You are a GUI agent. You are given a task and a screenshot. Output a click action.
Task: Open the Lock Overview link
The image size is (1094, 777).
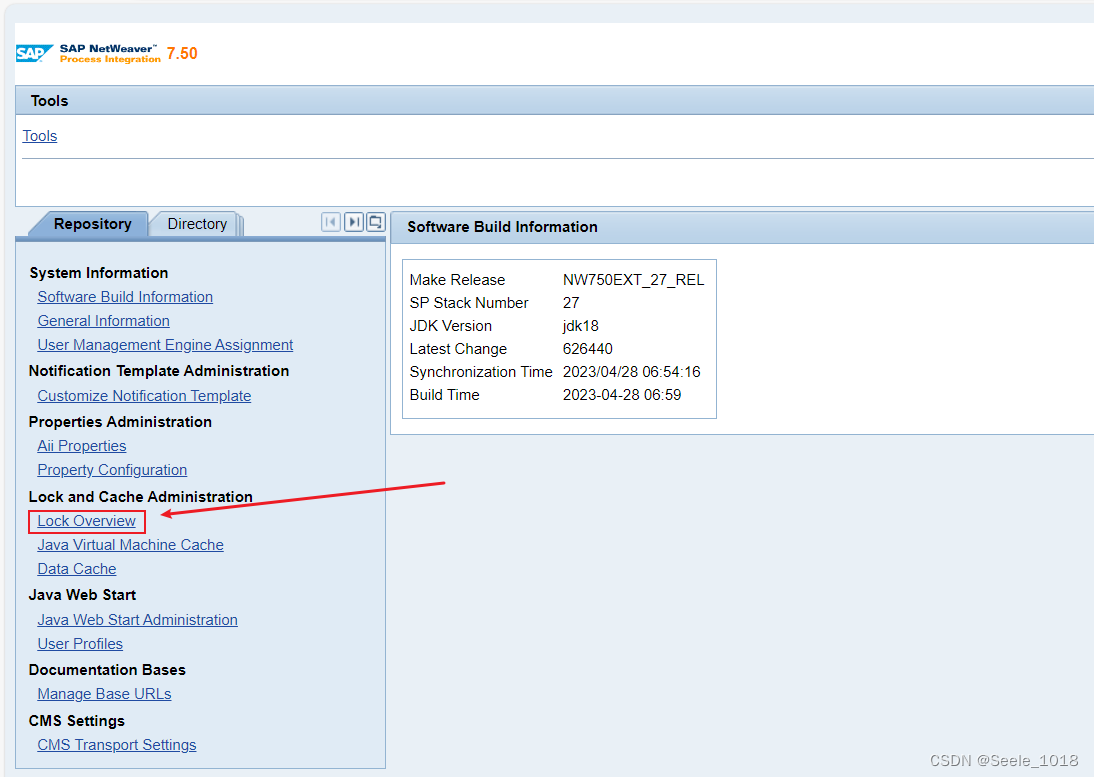point(87,521)
